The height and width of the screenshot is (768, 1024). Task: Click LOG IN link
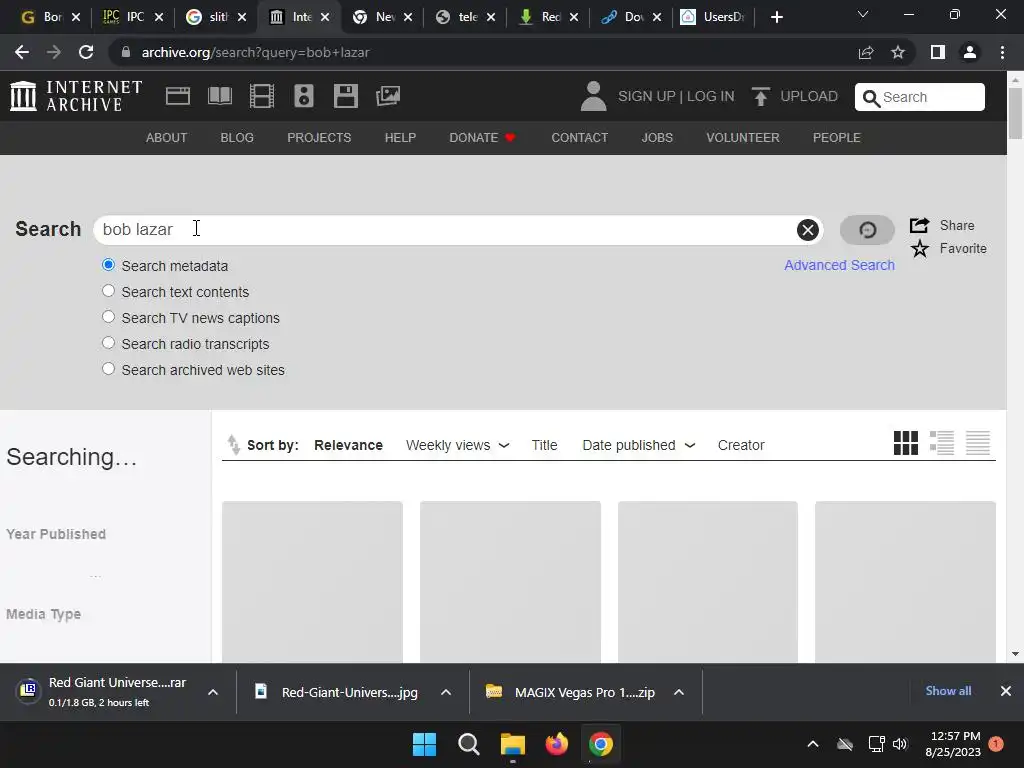pos(711,97)
